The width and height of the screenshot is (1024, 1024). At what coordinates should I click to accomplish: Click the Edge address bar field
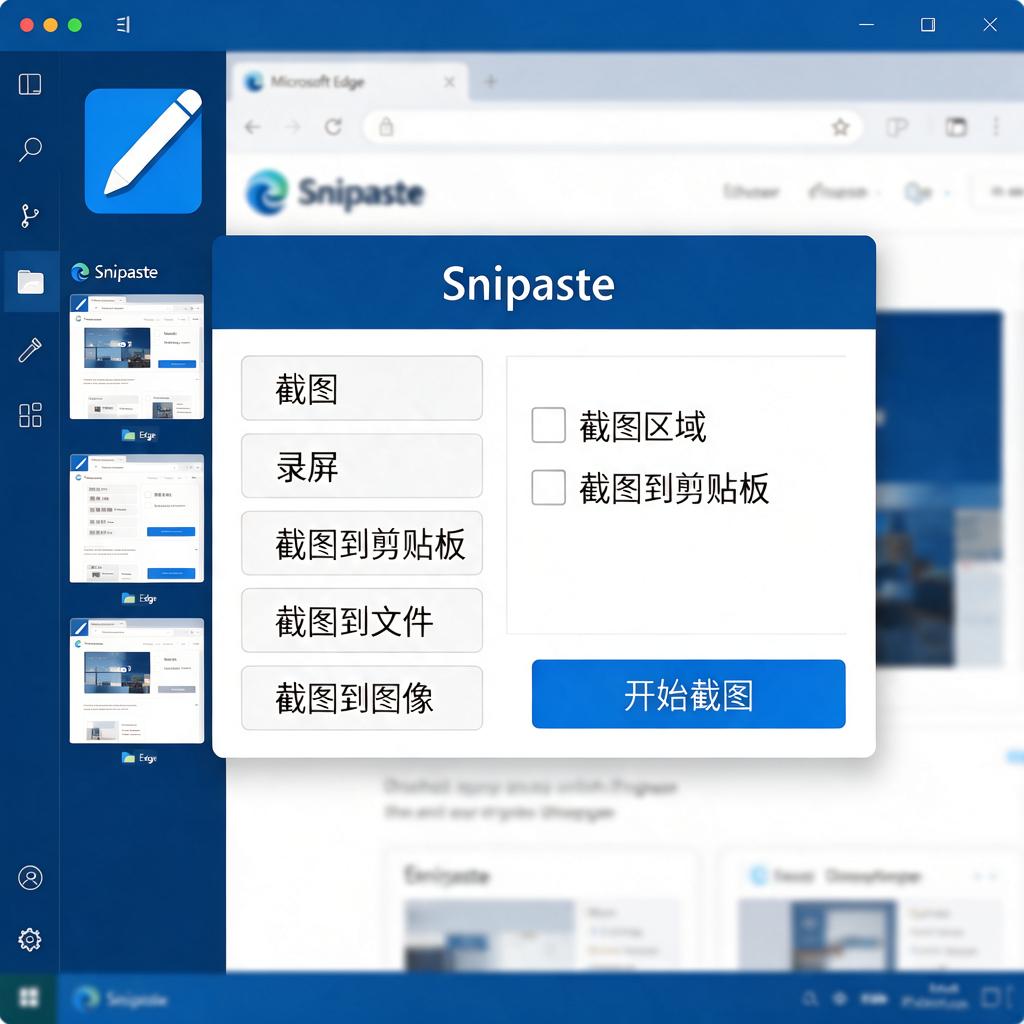[613, 127]
